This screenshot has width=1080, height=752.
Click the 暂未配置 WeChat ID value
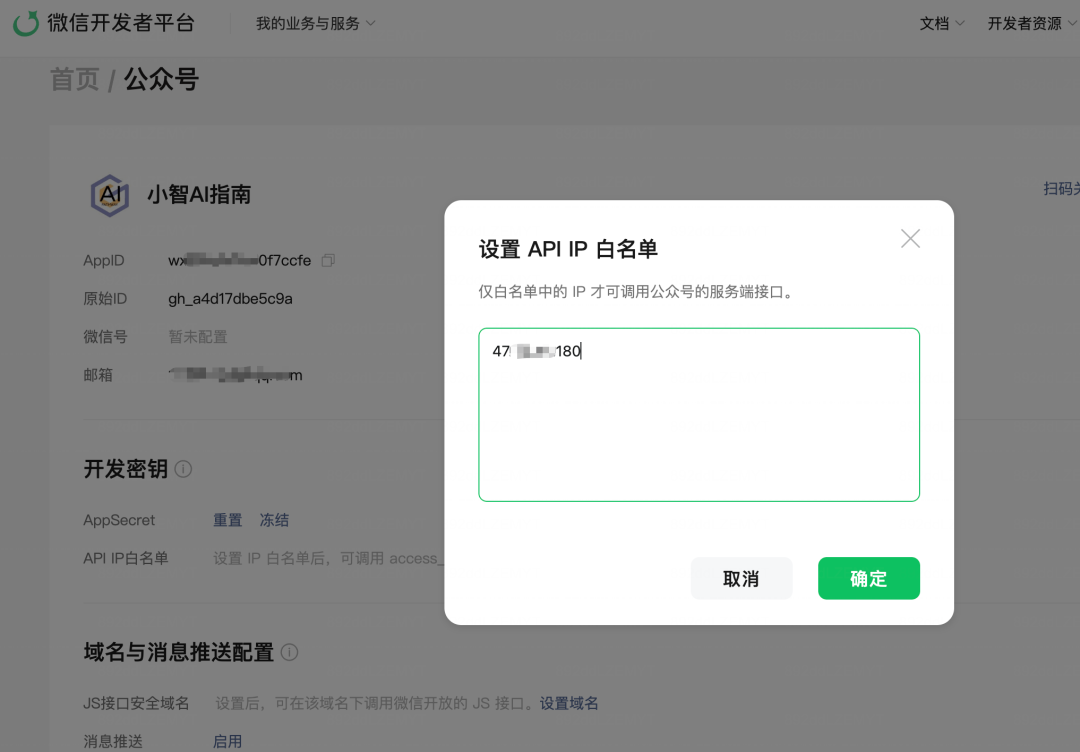(198, 337)
